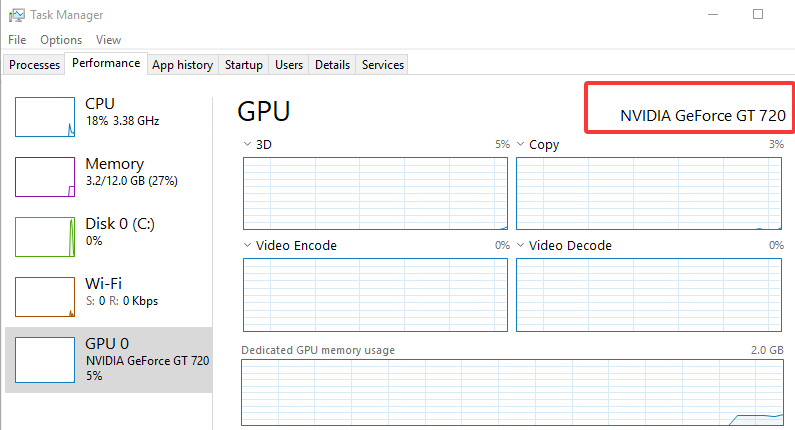Click the Task Manager app icon
The height and width of the screenshot is (430, 795).
16,15
